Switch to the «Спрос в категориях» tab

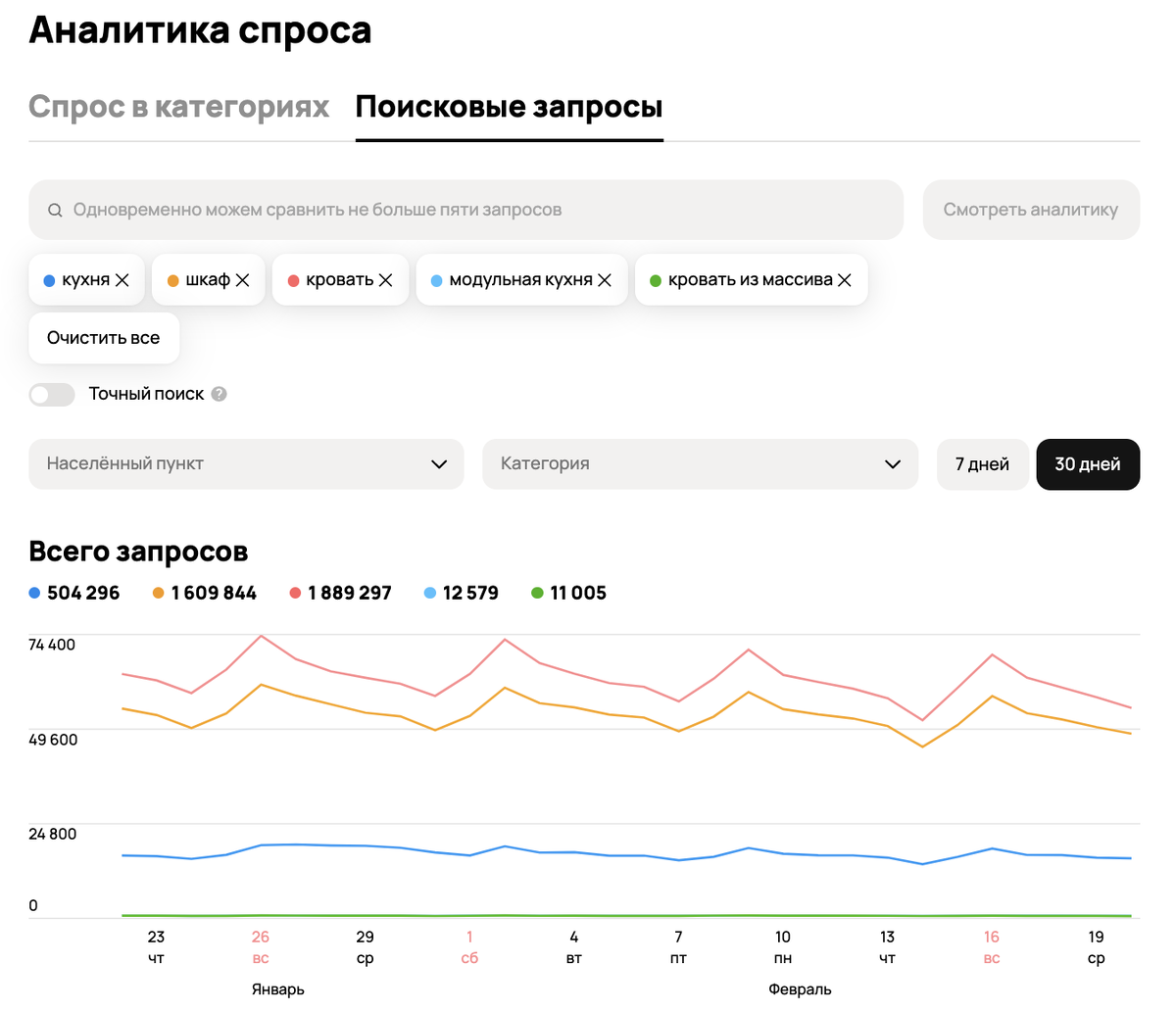tap(179, 106)
